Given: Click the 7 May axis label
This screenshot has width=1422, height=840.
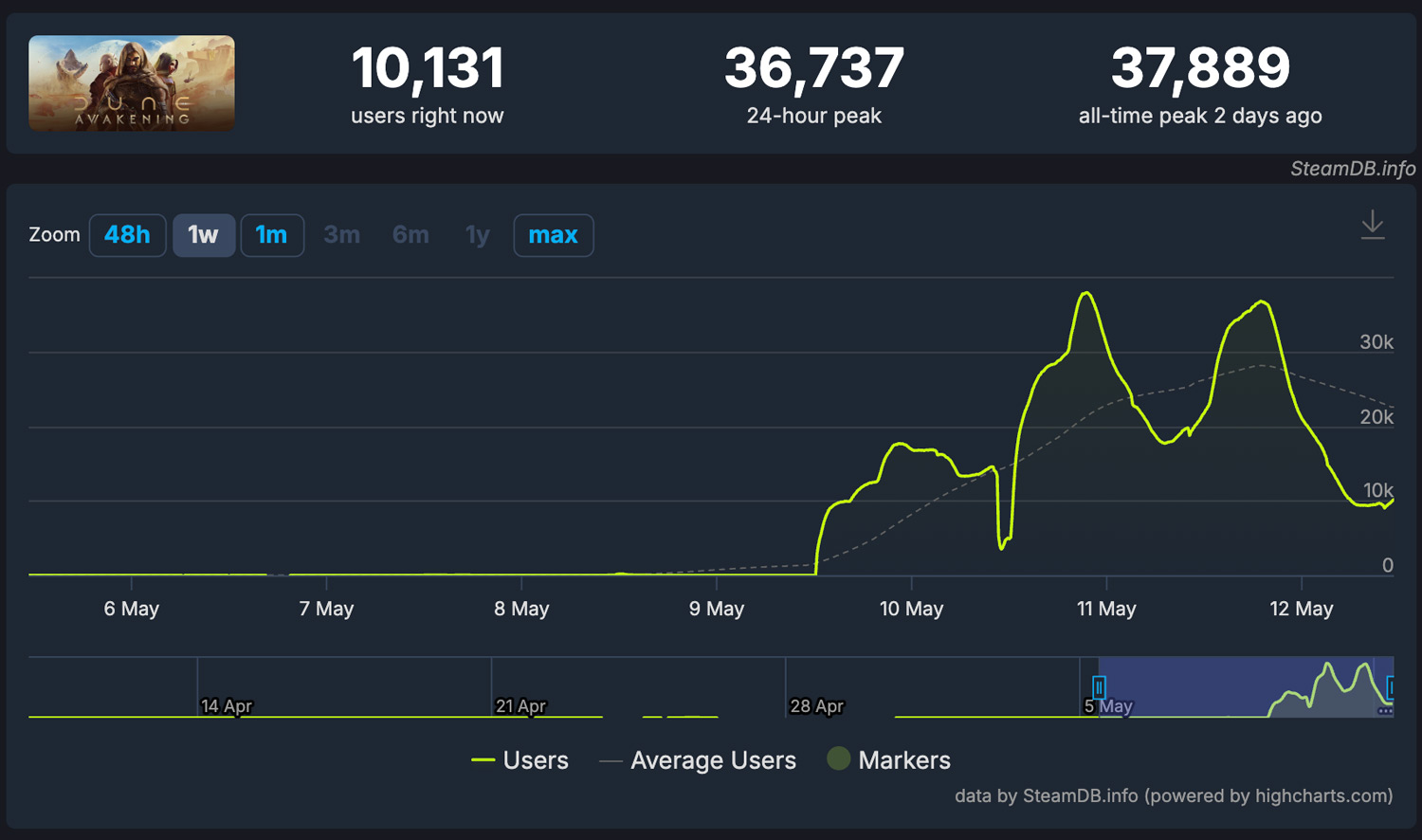Looking at the screenshot, I should coord(326,609).
